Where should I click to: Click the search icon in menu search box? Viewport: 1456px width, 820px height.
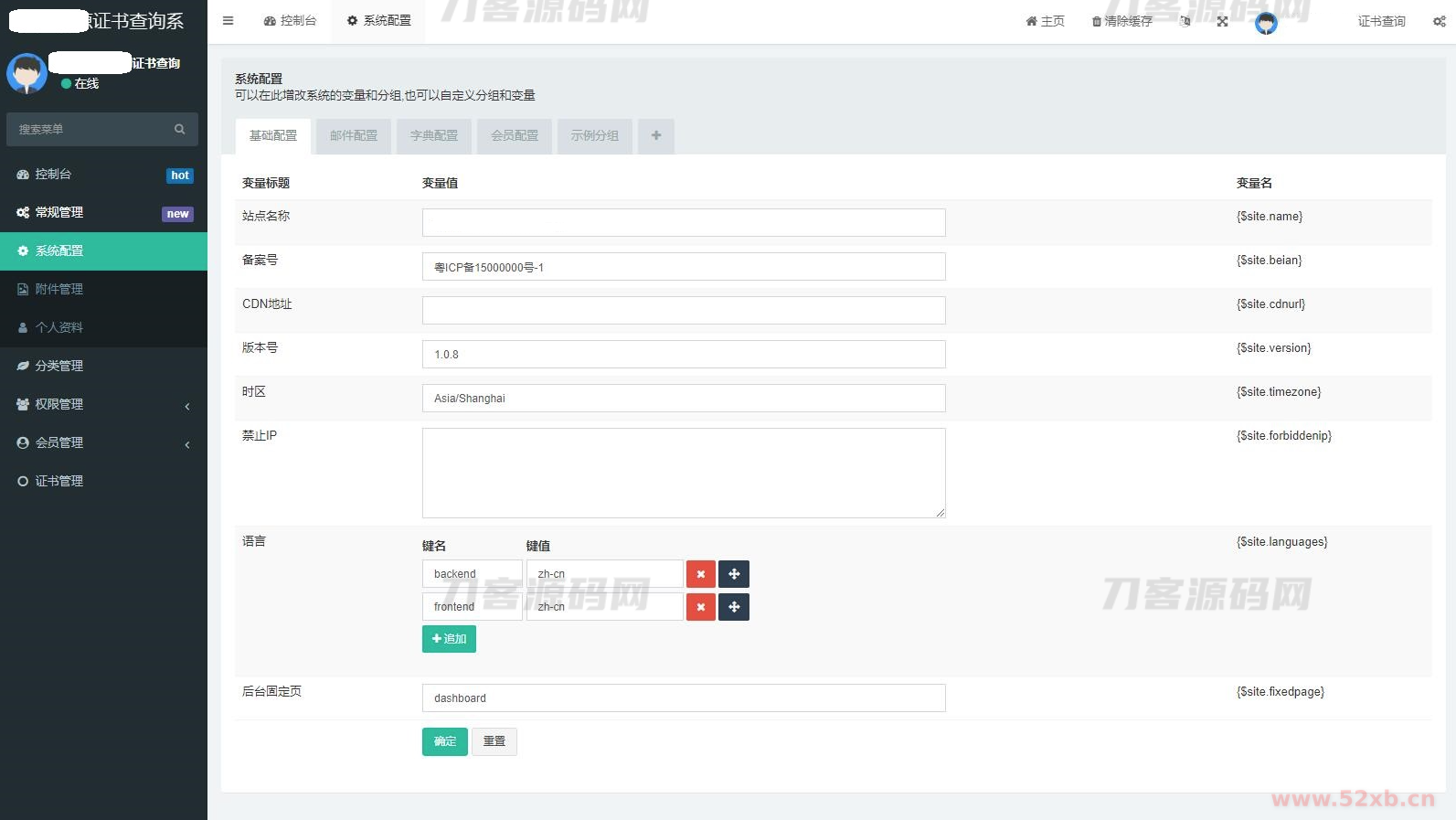(179, 130)
